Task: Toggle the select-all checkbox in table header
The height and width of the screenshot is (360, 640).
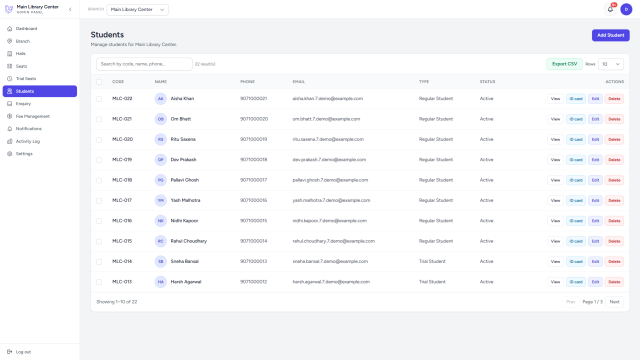Action: (x=99, y=82)
